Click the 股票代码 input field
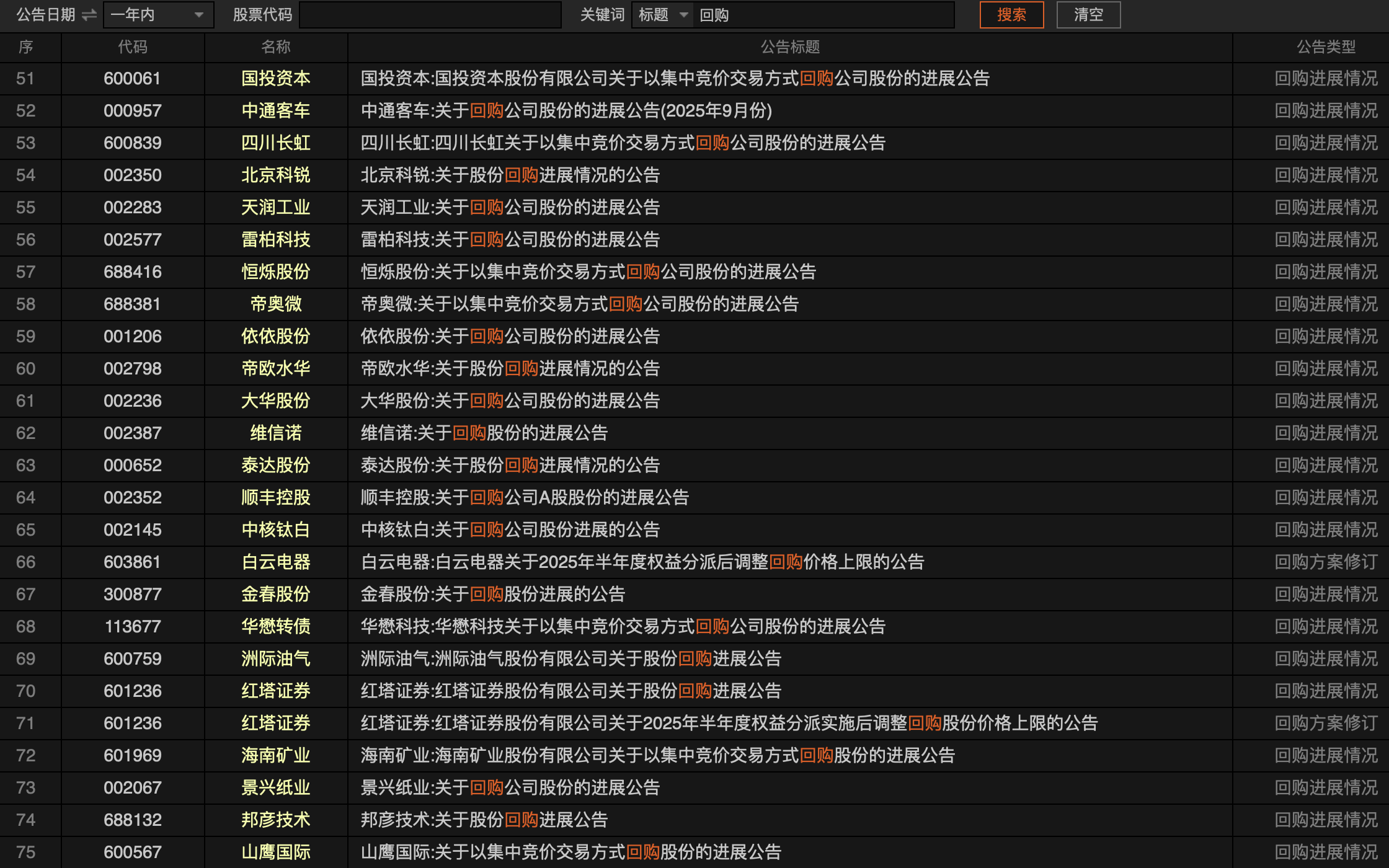 tap(430, 15)
